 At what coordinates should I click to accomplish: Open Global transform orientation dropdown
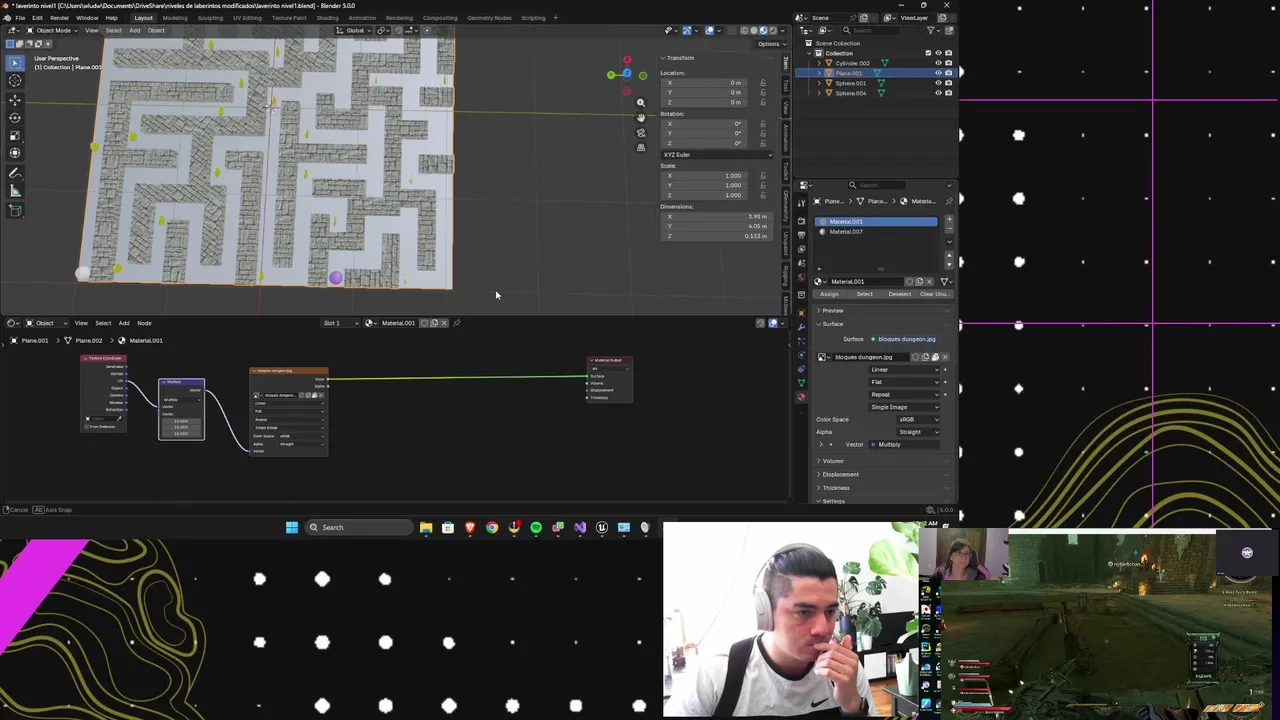pyautogui.click(x=354, y=30)
